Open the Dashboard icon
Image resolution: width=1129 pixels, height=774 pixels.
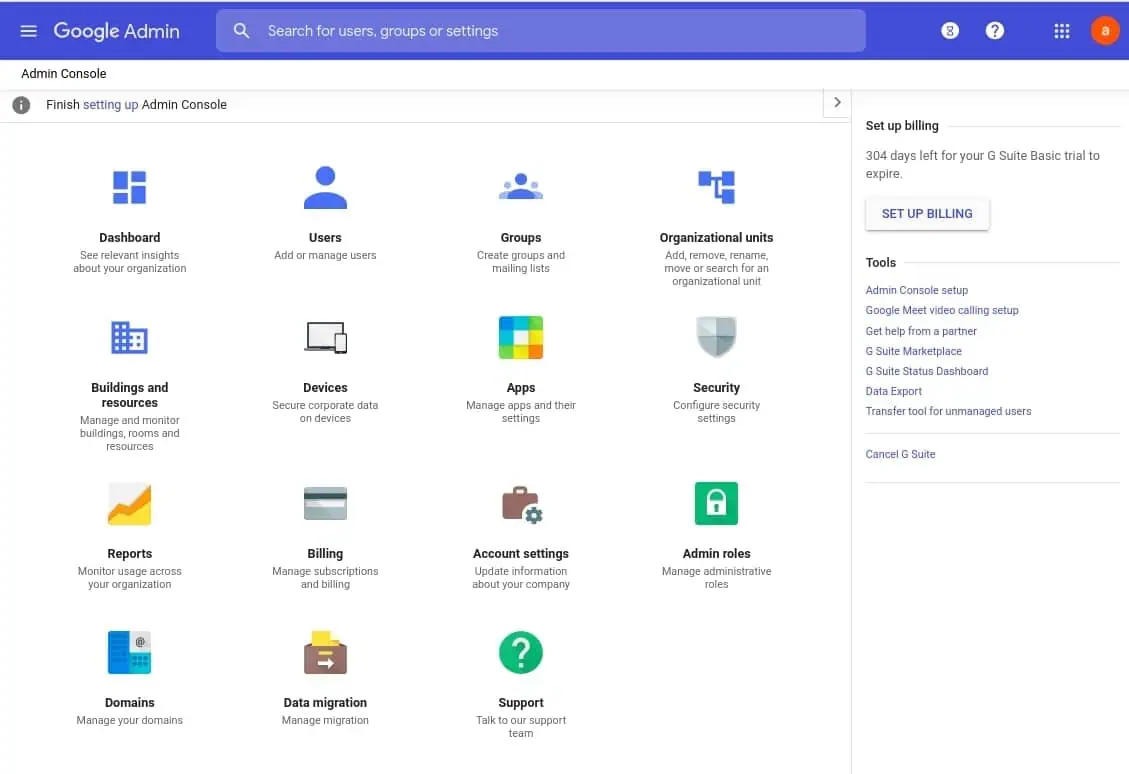(x=130, y=187)
